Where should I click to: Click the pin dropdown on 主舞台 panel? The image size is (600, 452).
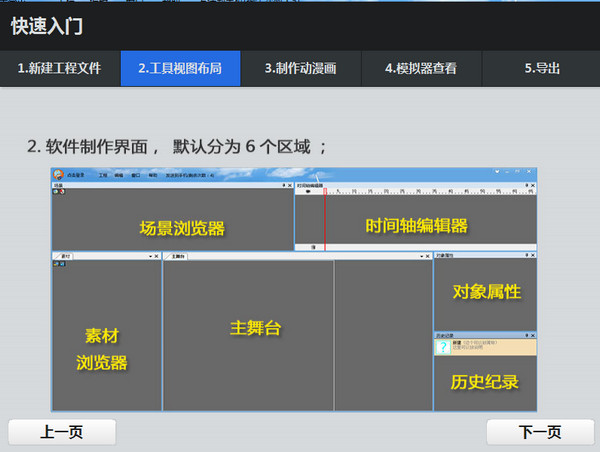point(420,256)
